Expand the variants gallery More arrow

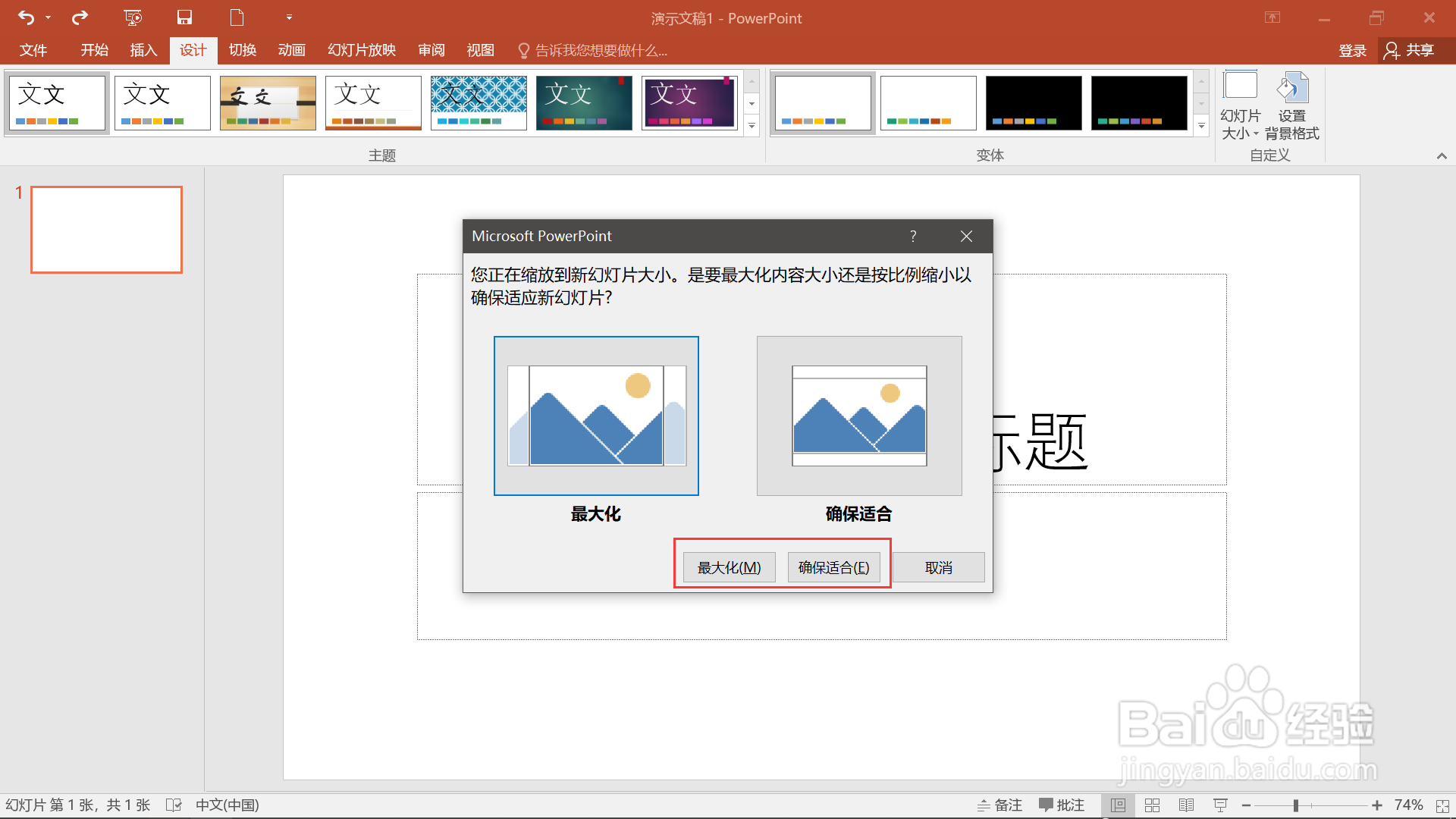click(x=1201, y=126)
